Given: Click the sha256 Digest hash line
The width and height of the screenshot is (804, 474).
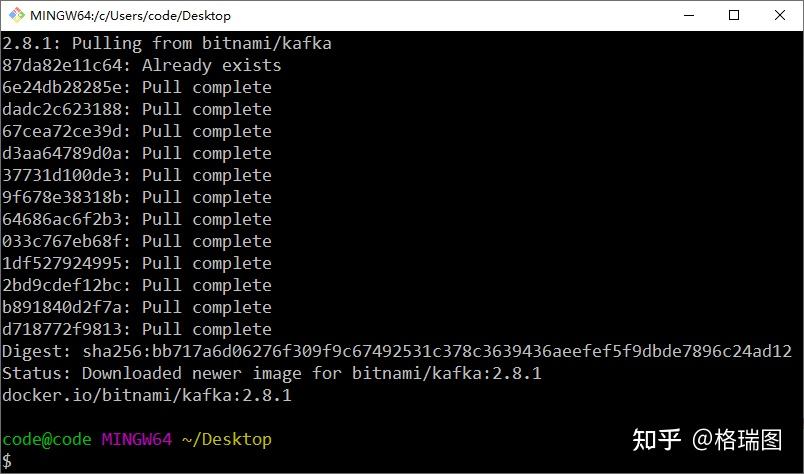Looking at the screenshot, I should pyautogui.click(x=397, y=351).
